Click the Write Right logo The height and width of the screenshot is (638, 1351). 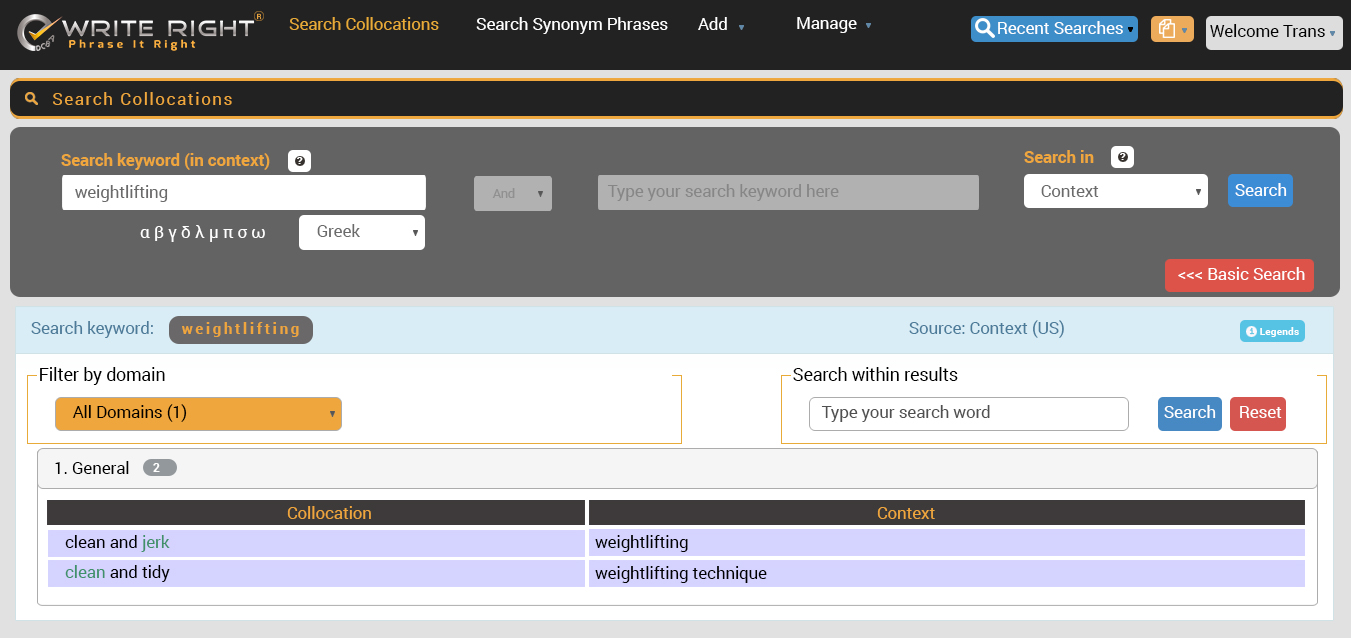pos(140,31)
